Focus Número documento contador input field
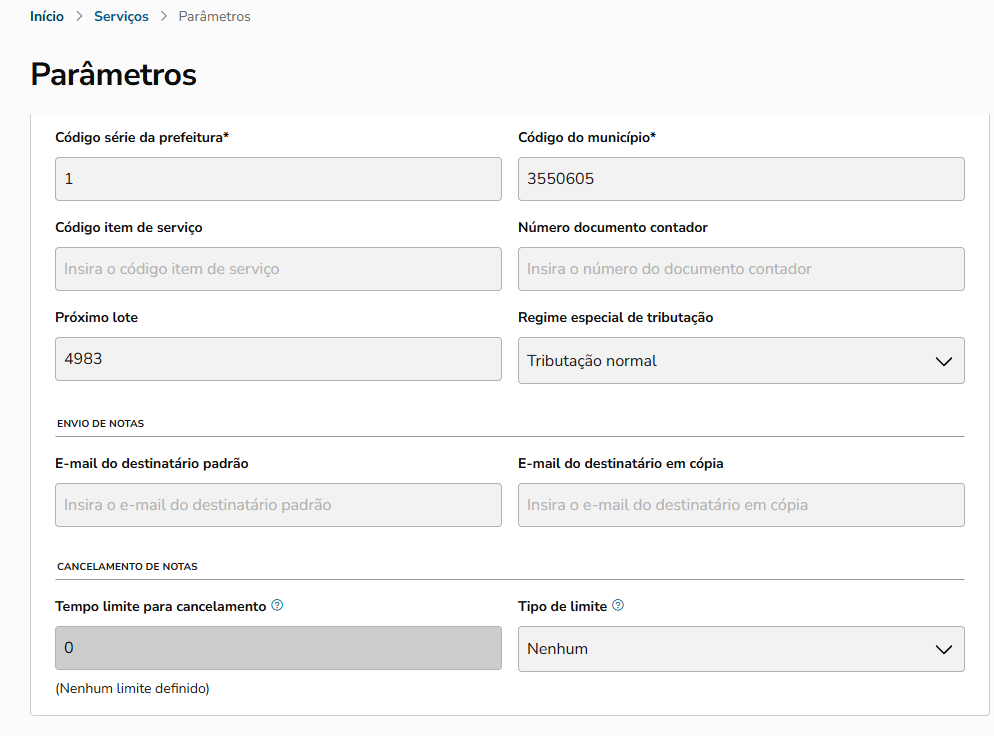 click(741, 269)
